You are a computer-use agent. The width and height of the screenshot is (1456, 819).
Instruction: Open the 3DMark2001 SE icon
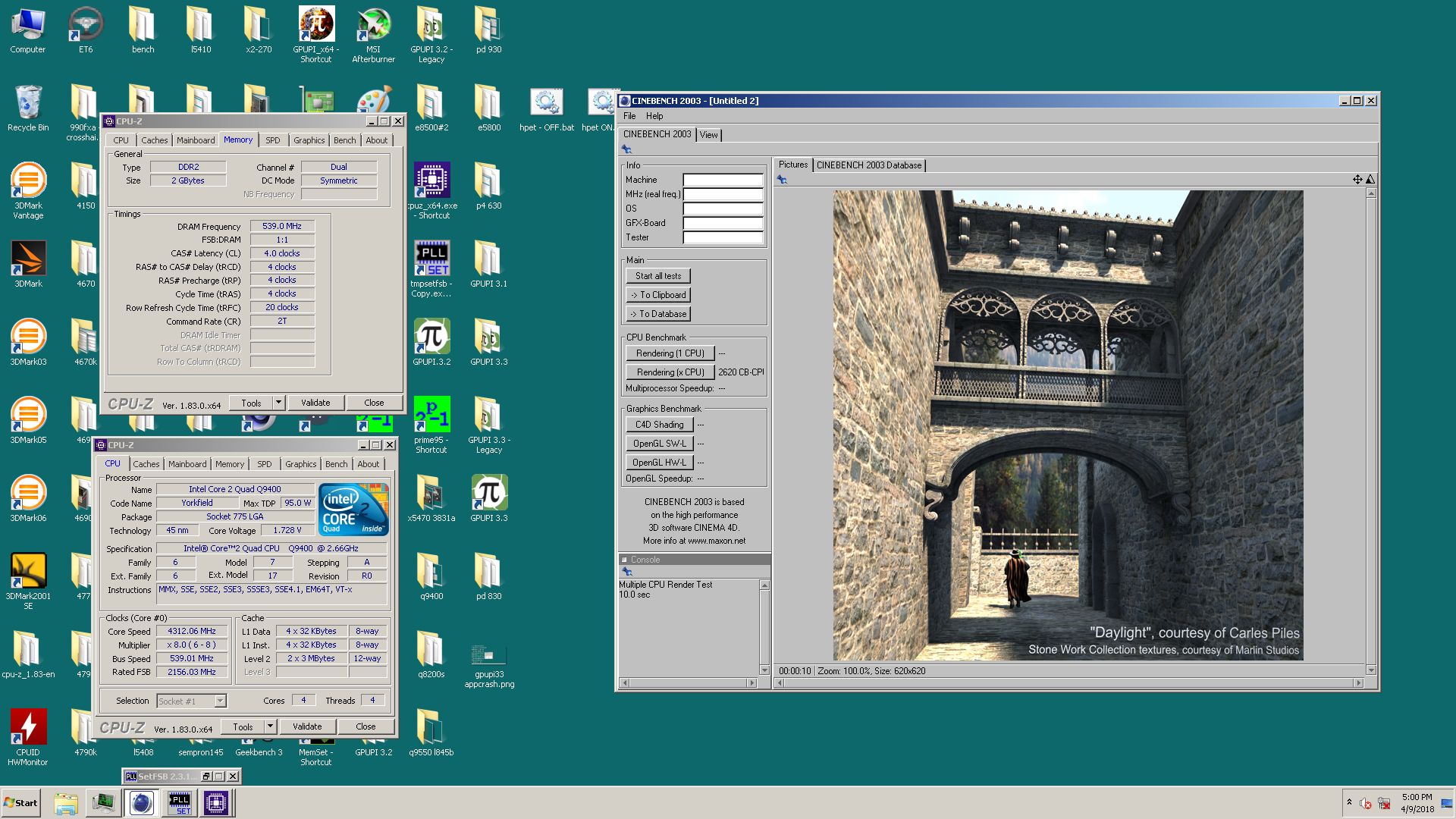tap(28, 582)
